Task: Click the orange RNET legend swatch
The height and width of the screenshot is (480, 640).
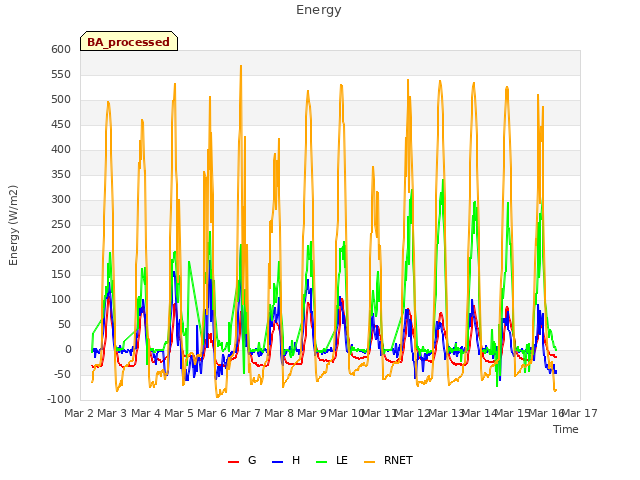Action: (x=369, y=462)
